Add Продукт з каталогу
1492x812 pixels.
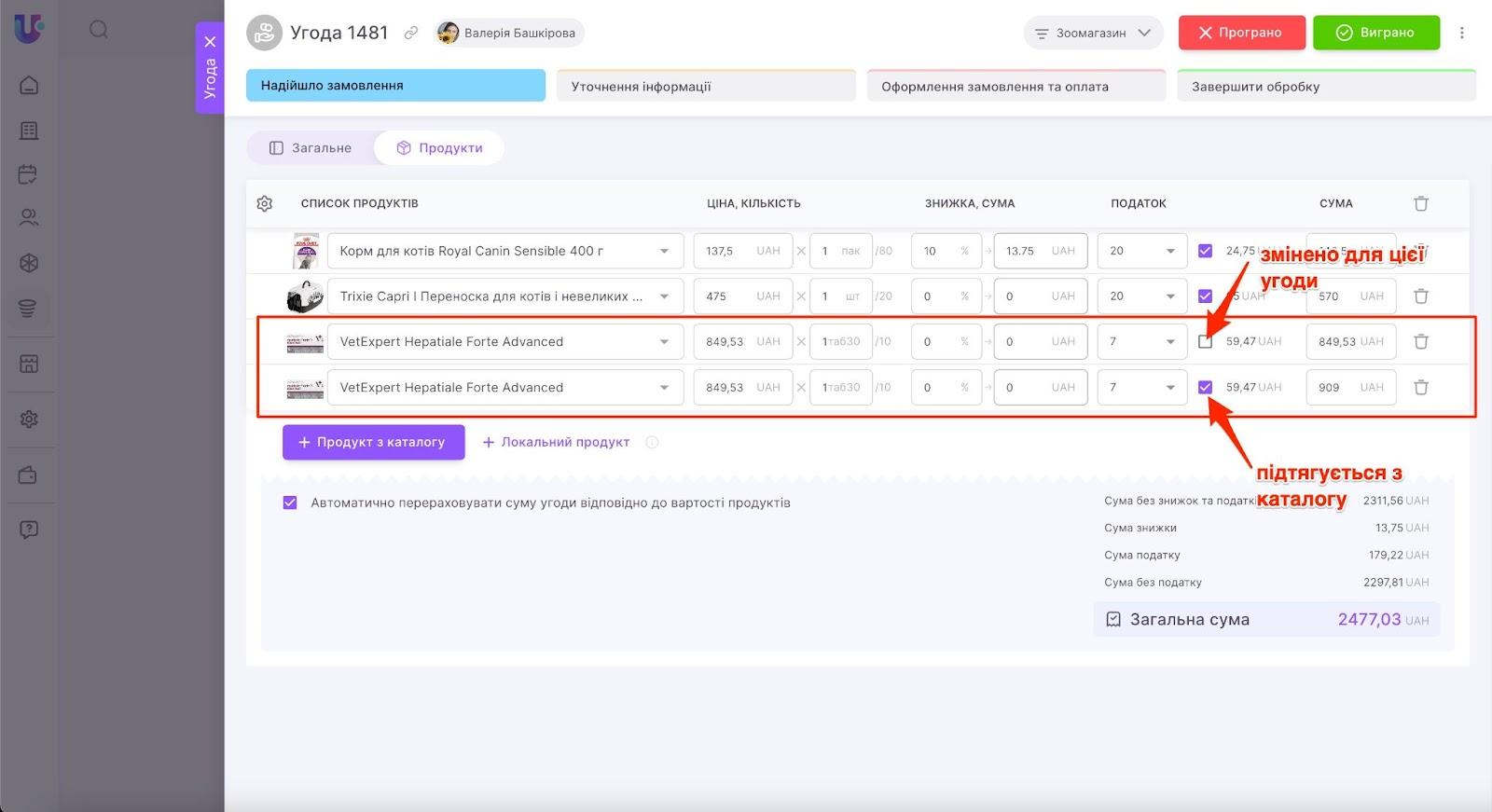373,443
